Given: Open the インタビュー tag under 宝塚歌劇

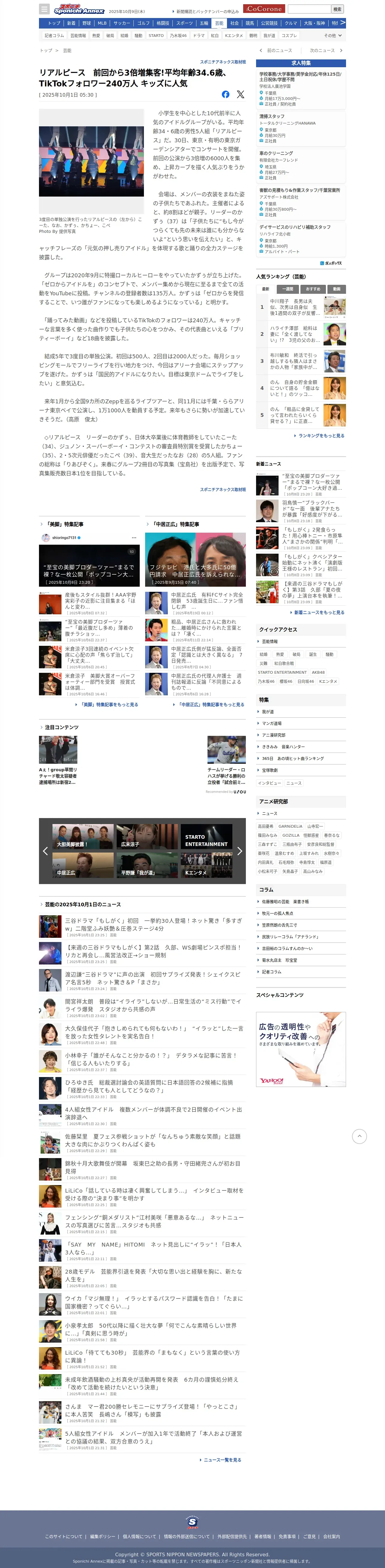Looking at the screenshot, I should pyautogui.click(x=269, y=783).
